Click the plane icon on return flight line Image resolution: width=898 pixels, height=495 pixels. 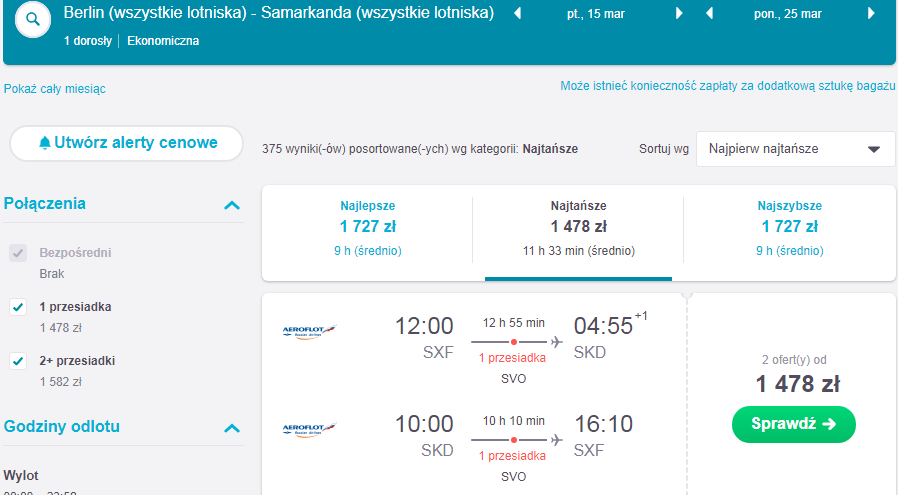556,440
